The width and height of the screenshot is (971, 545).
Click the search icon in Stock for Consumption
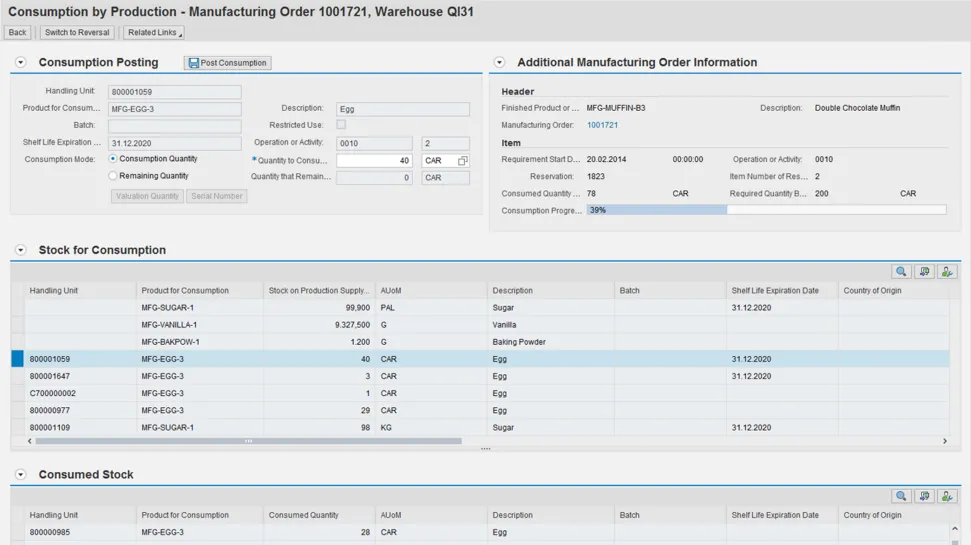coord(901,272)
